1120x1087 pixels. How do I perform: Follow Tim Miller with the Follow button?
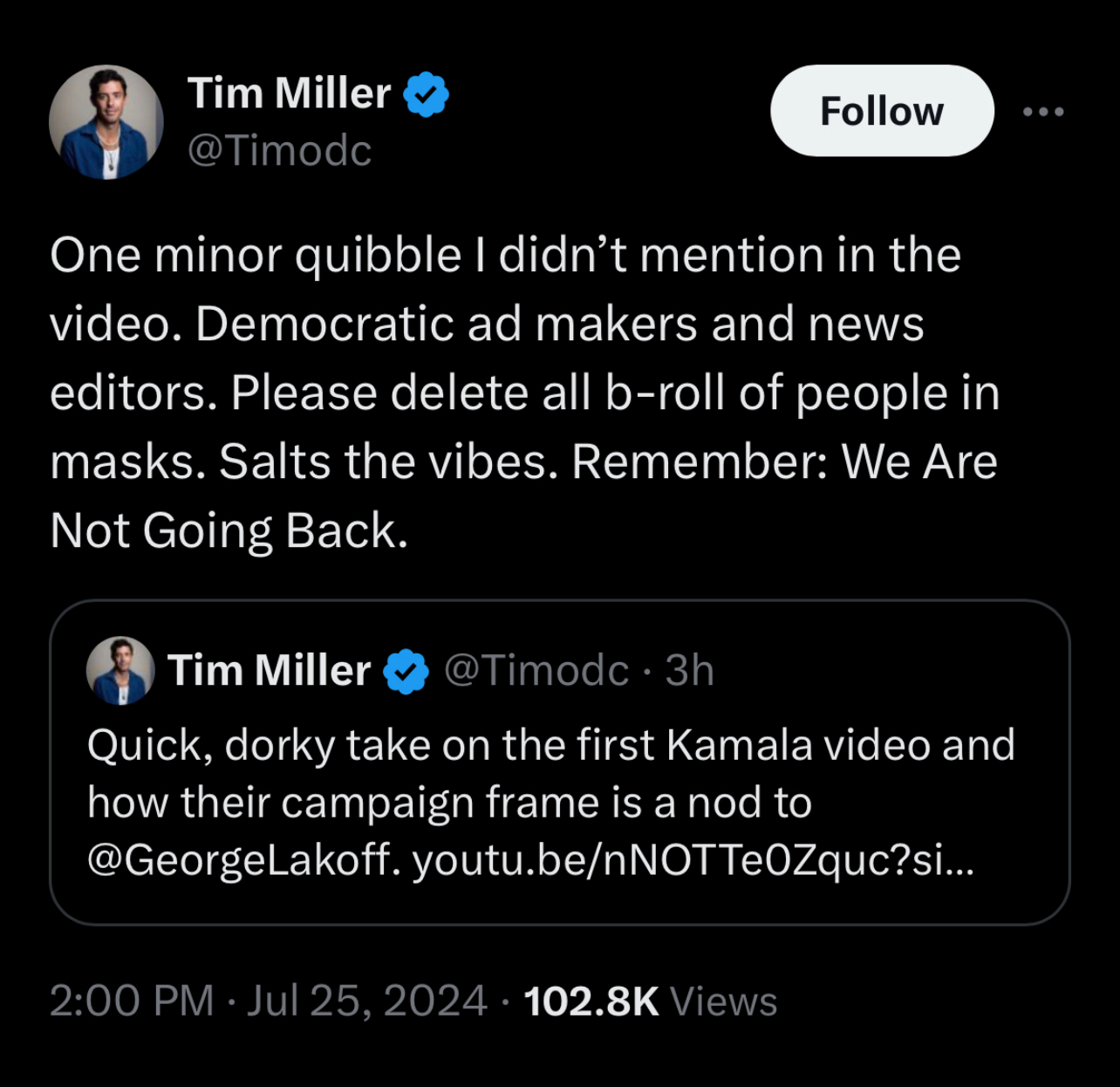882,111
